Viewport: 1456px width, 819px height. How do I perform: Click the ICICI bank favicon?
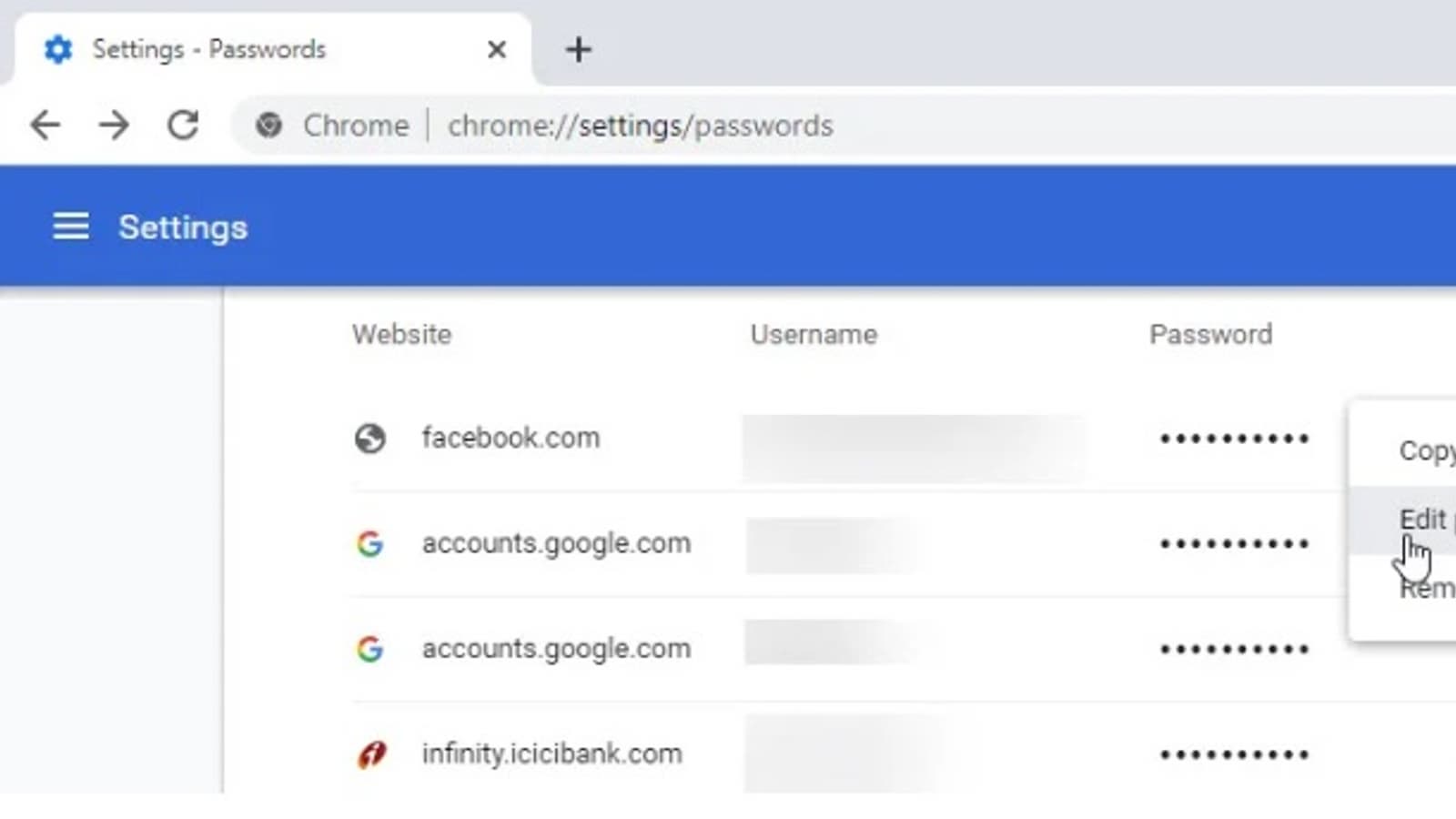point(371,754)
